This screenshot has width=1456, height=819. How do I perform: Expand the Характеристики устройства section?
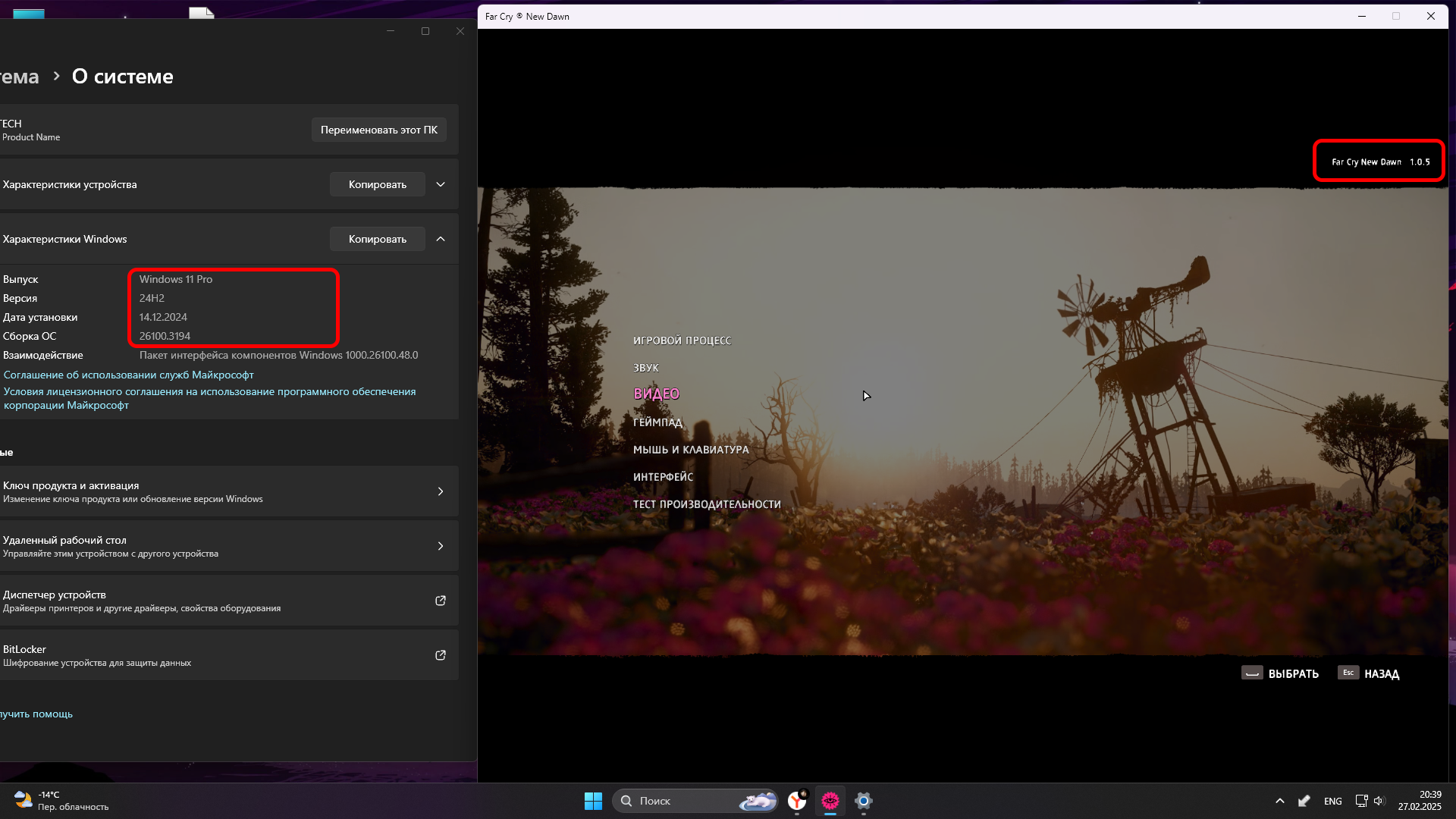pos(441,184)
